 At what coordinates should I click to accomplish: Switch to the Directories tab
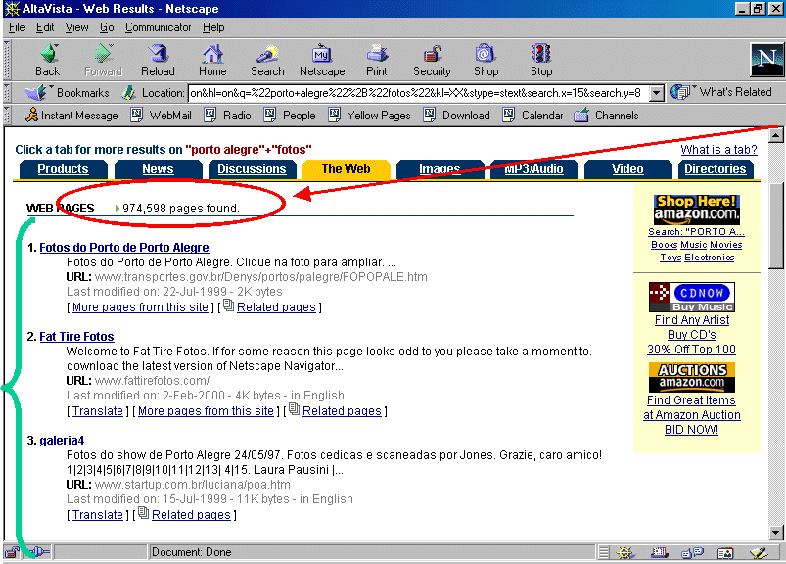pos(715,169)
